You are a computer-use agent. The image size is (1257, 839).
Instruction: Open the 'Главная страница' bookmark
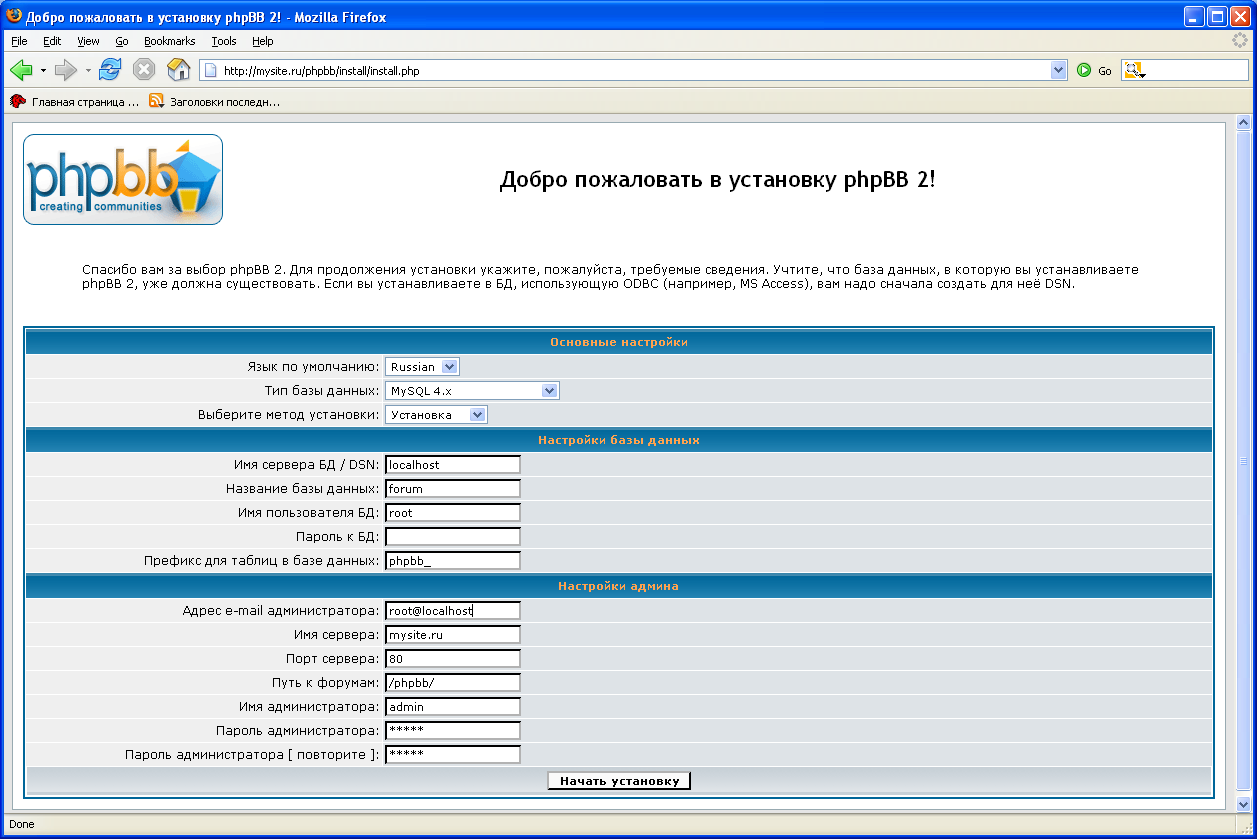point(75,101)
